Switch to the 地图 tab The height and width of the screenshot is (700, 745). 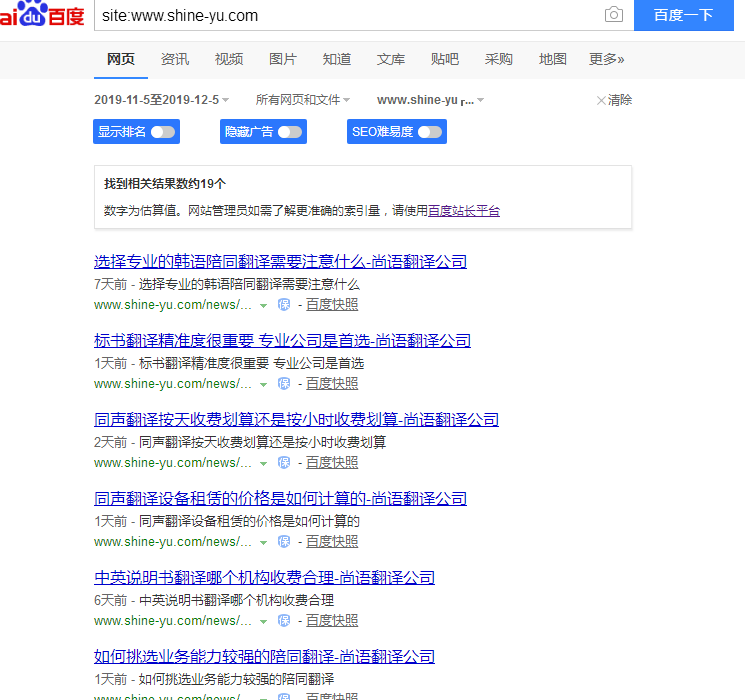click(553, 59)
